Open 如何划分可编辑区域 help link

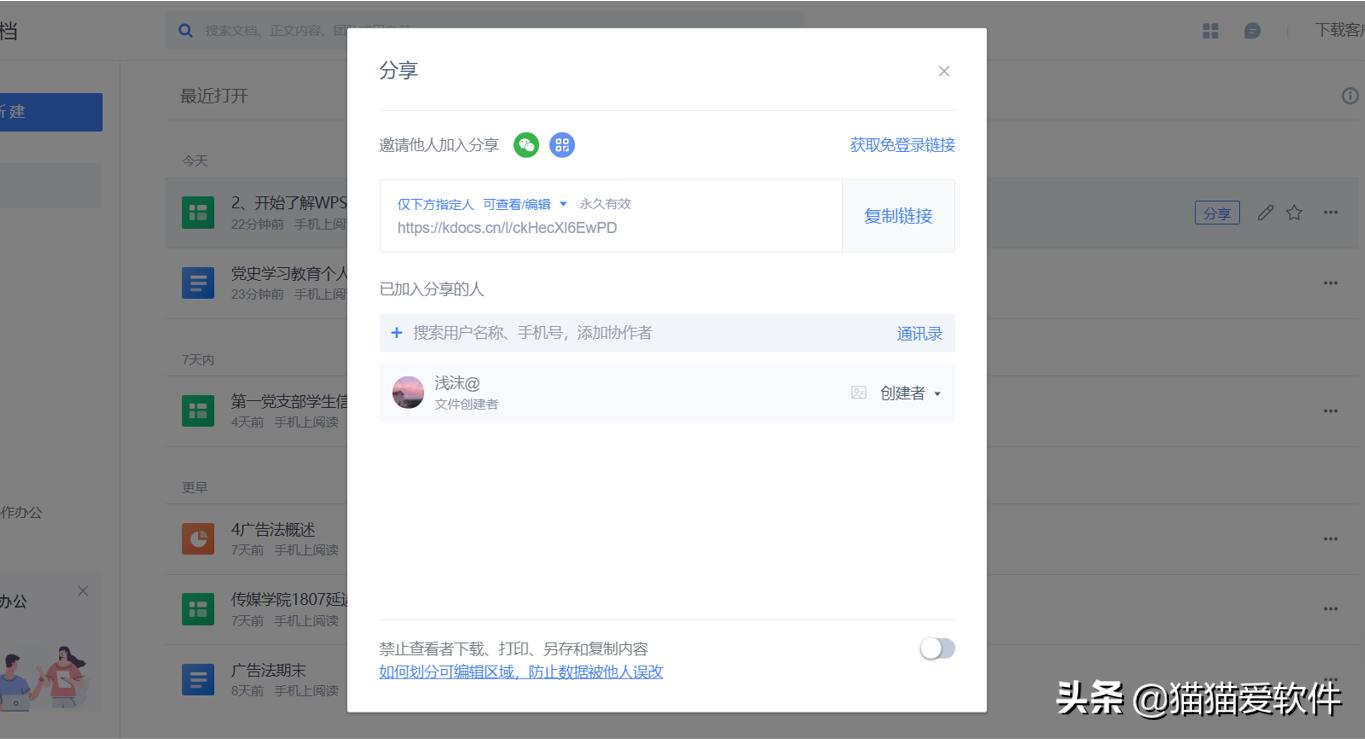pyautogui.click(x=522, y=672)
